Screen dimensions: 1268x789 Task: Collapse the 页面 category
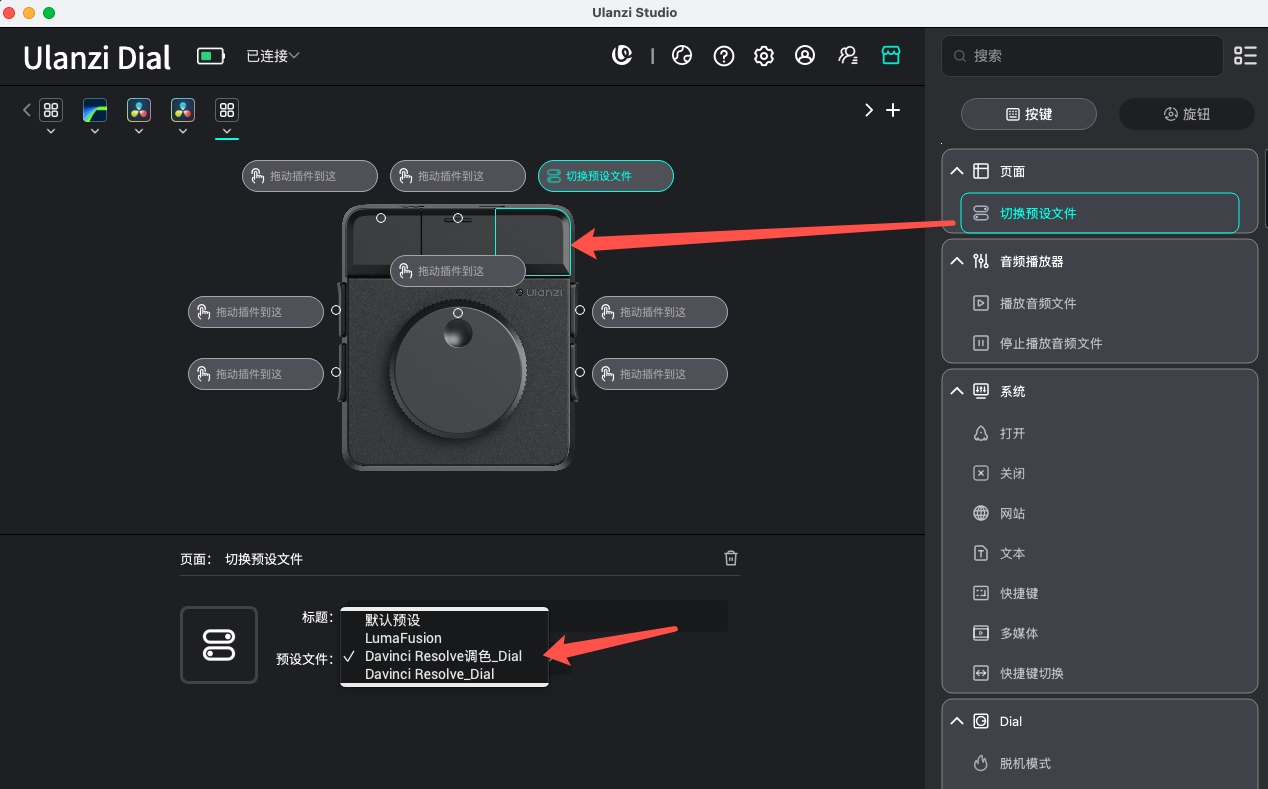[x=957, y=171]
